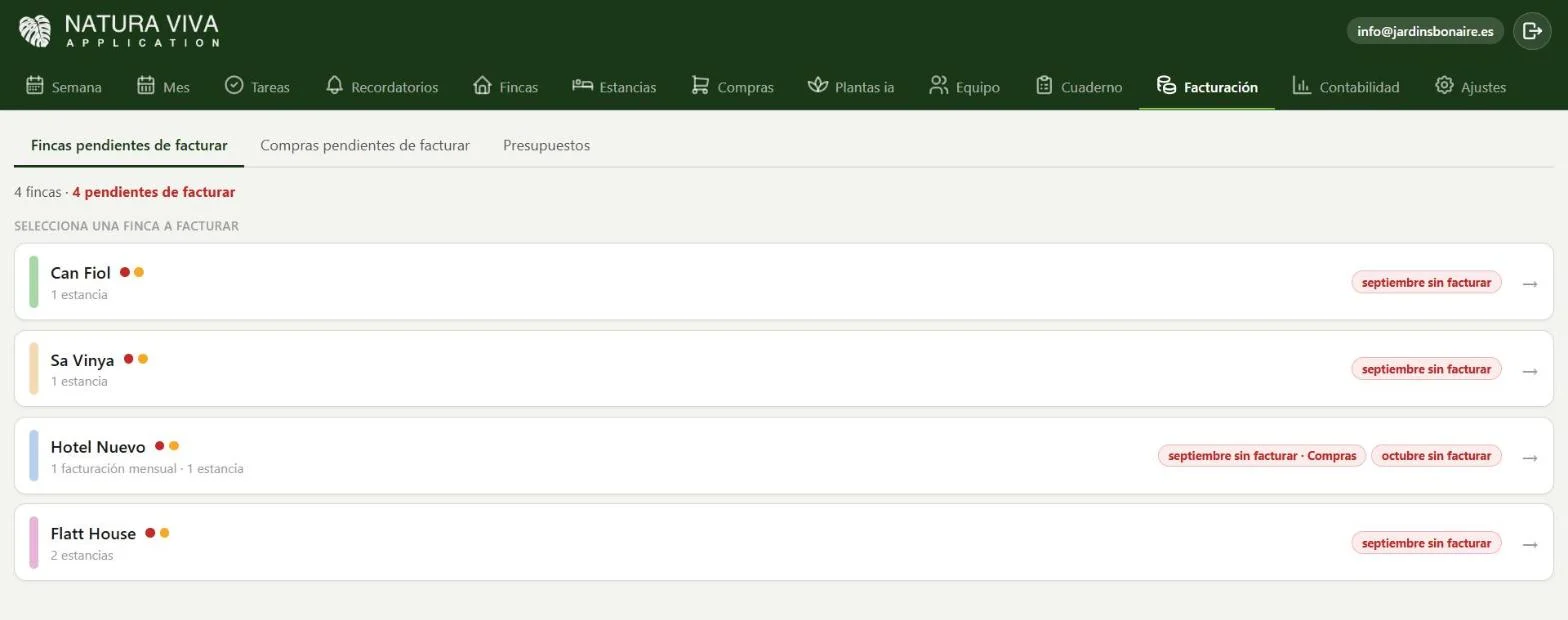This screenshot has width=1568, height=620.
Task: Click the '4 pendientes de facturar' red text
Action: [154, 192]
